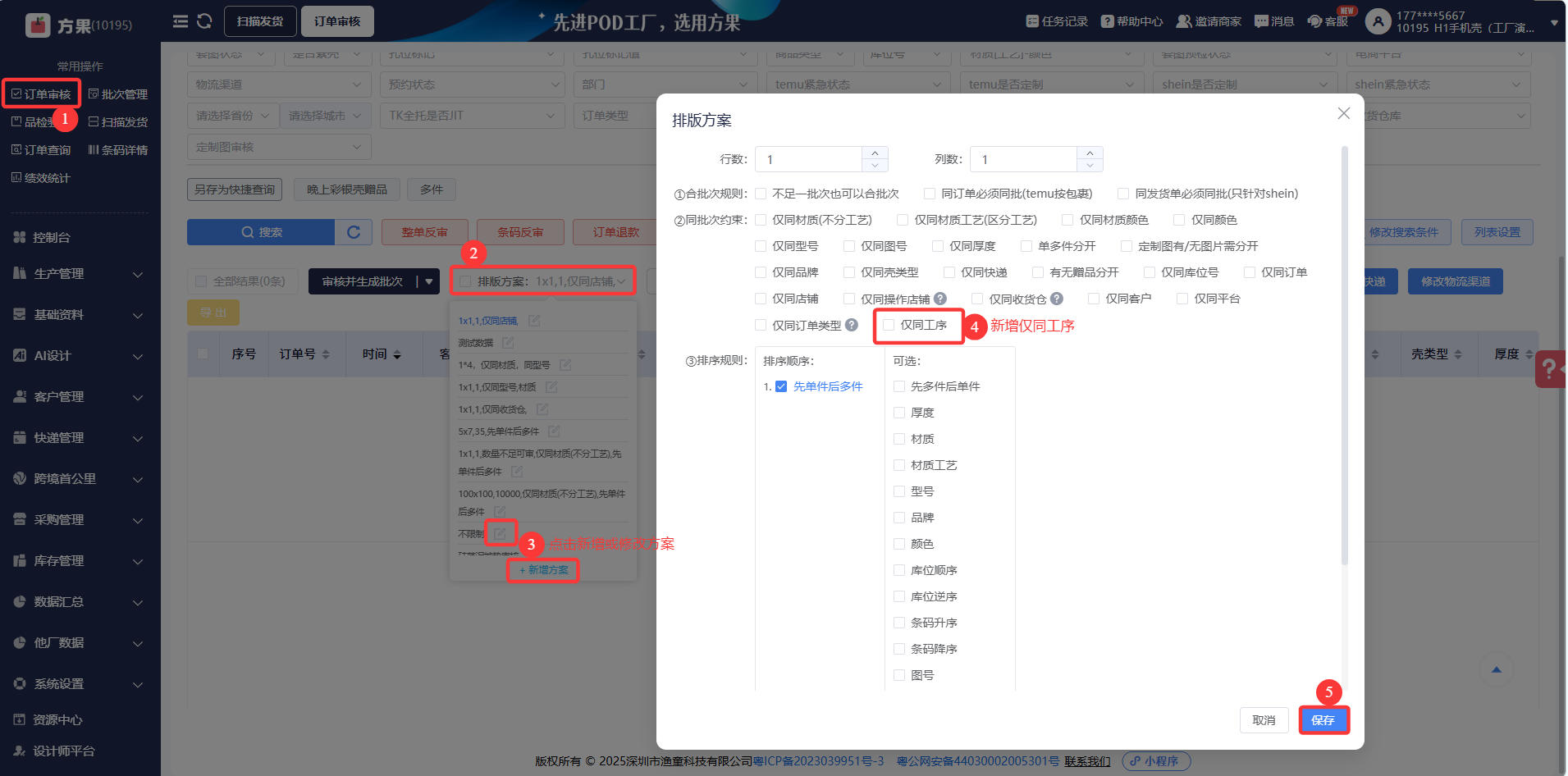Enable the 仅同工序 checkbox

coord(889,325)
